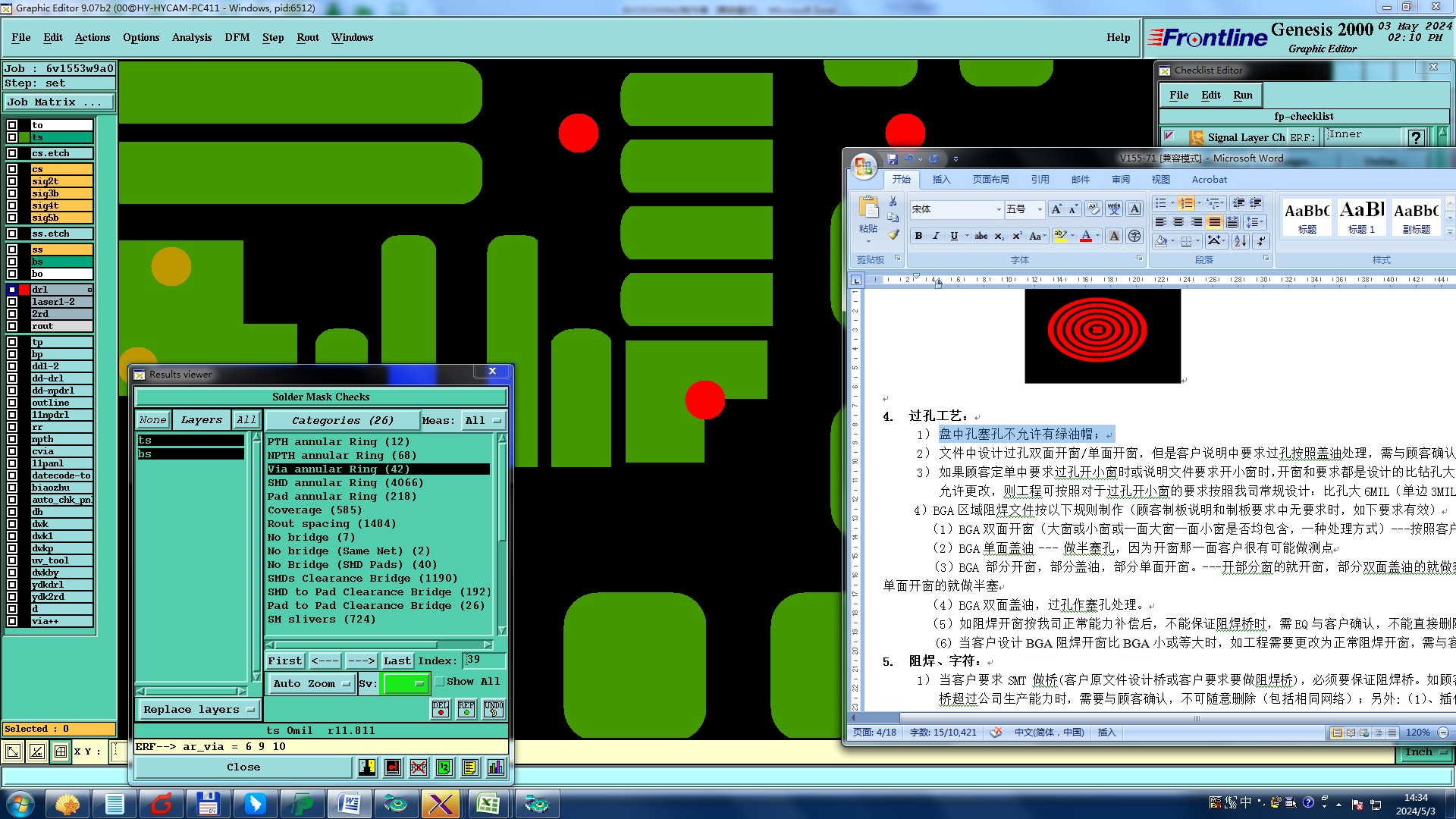Image resolution: width=1456 pixels, height=819 pixels.
Task: Click the histogram bar chart icon
Action: (495, 767)
